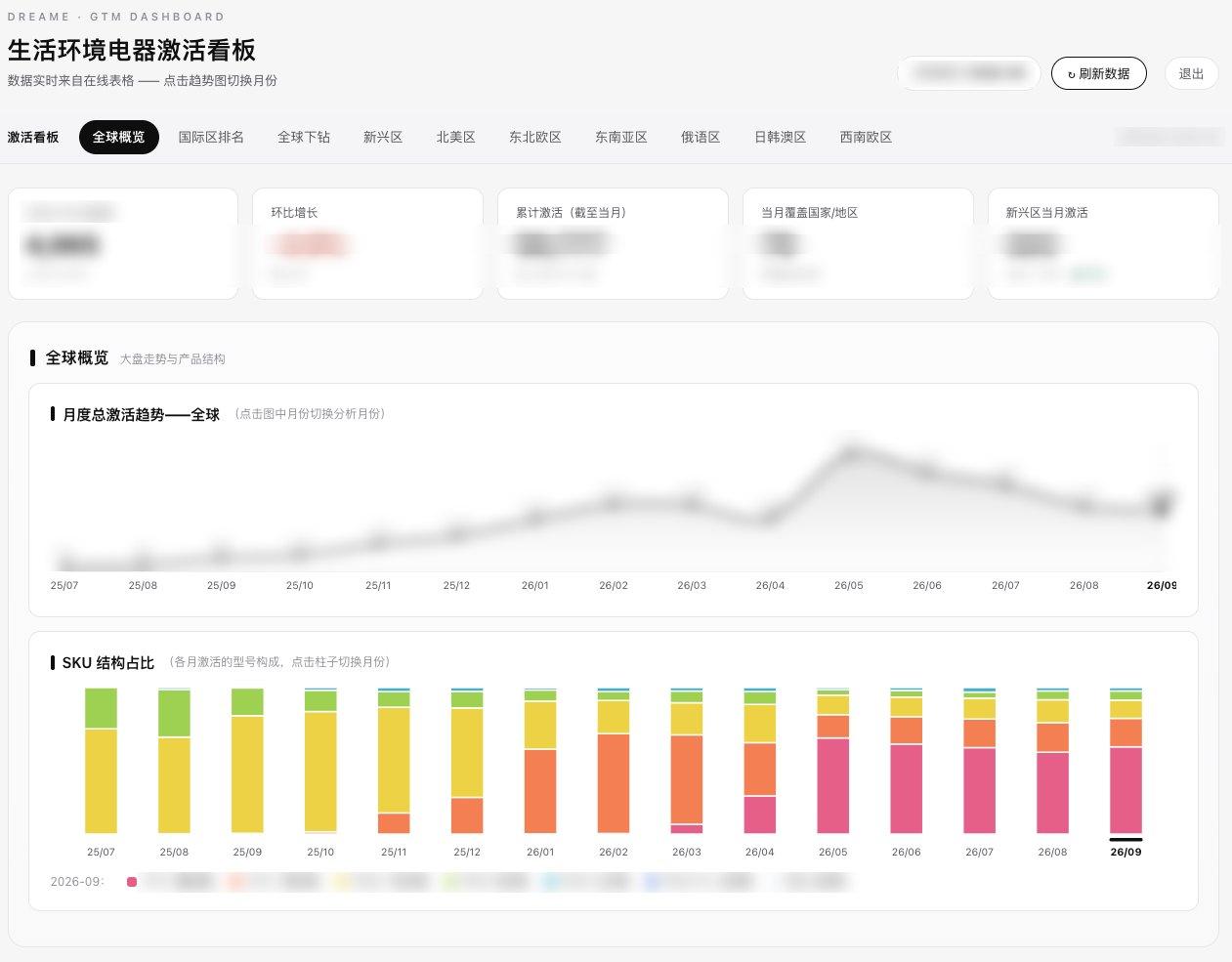
Task: Click the 25/09 SKU stacked bar
Action: [247, 761]
